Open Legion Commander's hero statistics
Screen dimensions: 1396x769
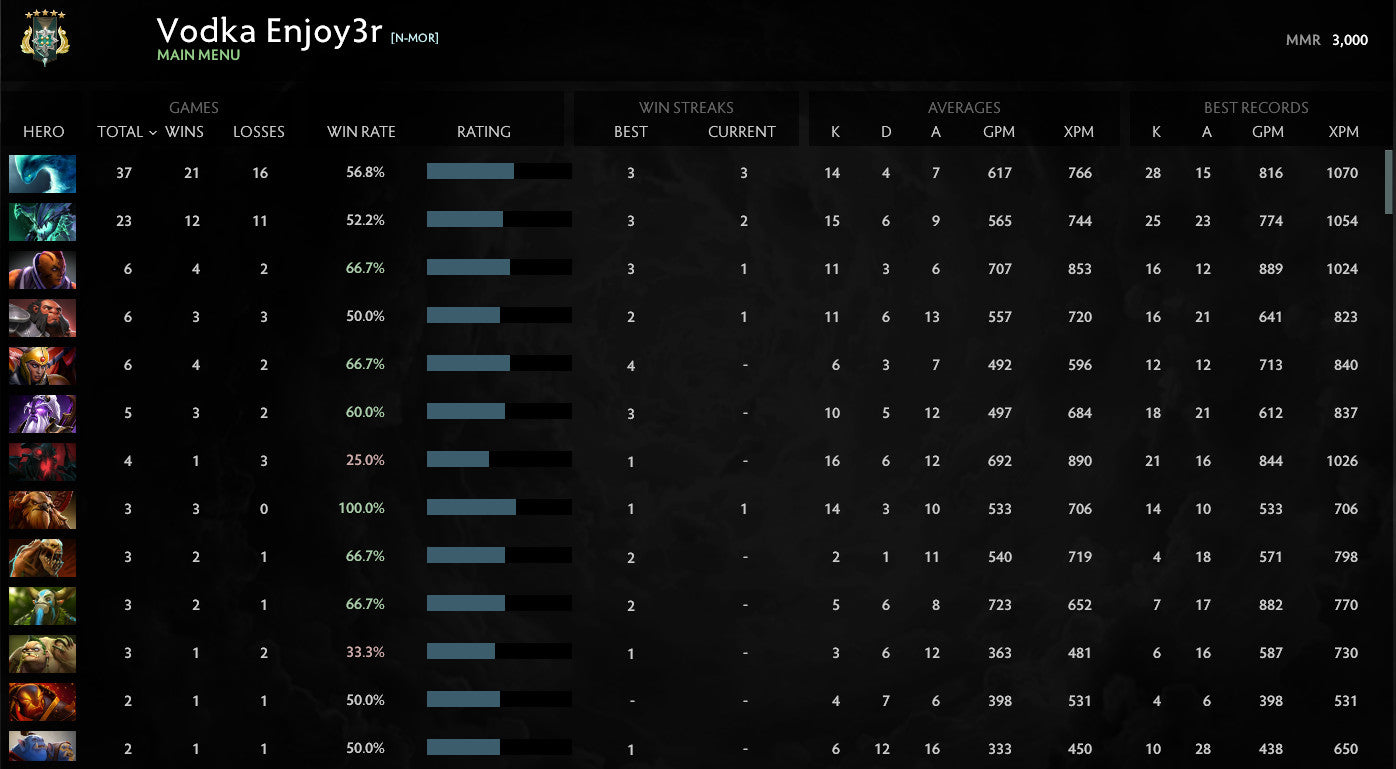42,365
